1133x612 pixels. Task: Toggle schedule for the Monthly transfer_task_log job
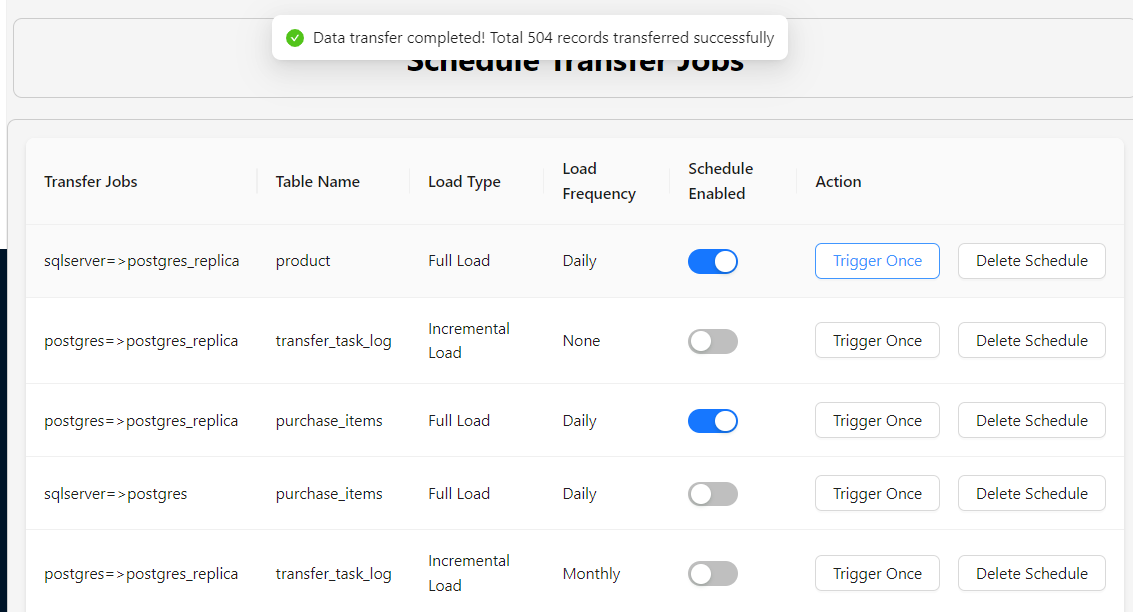(712, 574)
